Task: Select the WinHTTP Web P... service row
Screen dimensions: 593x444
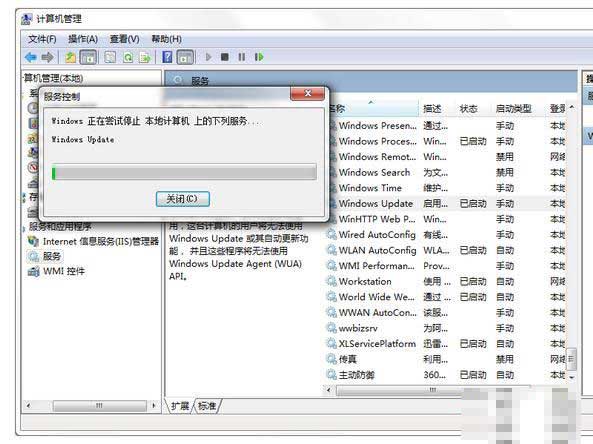Action: pyautogui.click(x=446, y=219)
